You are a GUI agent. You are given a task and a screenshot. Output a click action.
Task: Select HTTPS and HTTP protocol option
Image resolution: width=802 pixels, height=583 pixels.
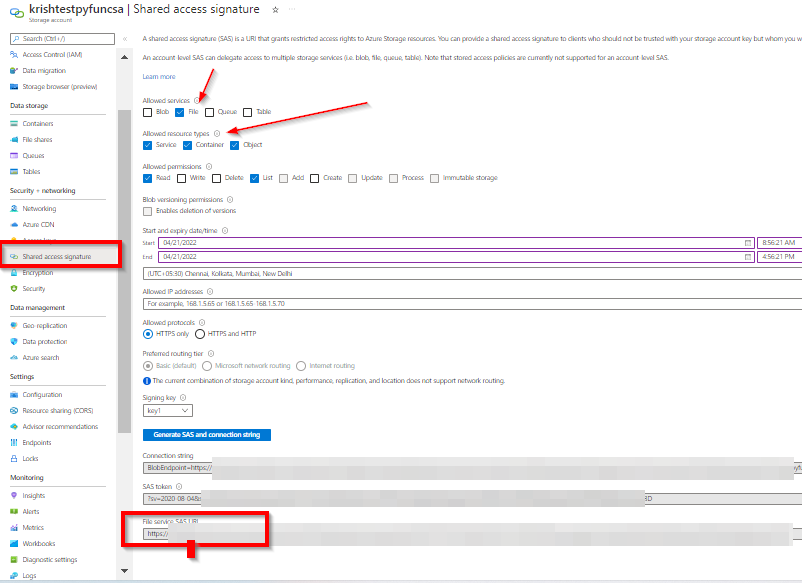(x=200, y=334)
